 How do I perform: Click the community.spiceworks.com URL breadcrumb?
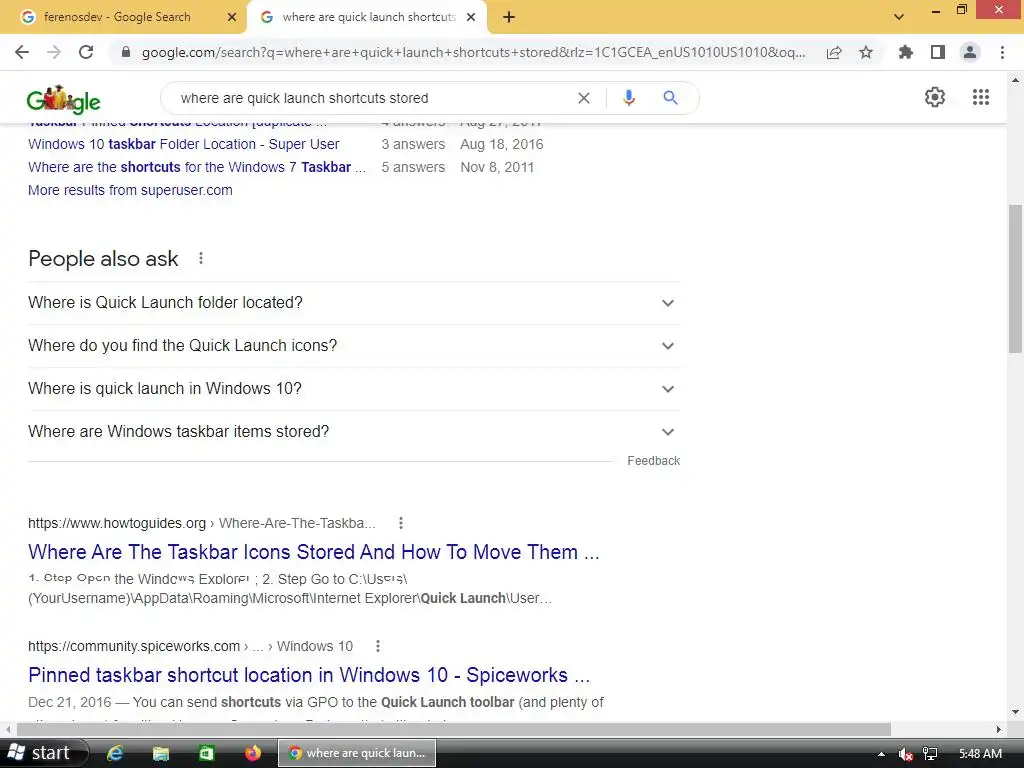click(x=190, y=646)
